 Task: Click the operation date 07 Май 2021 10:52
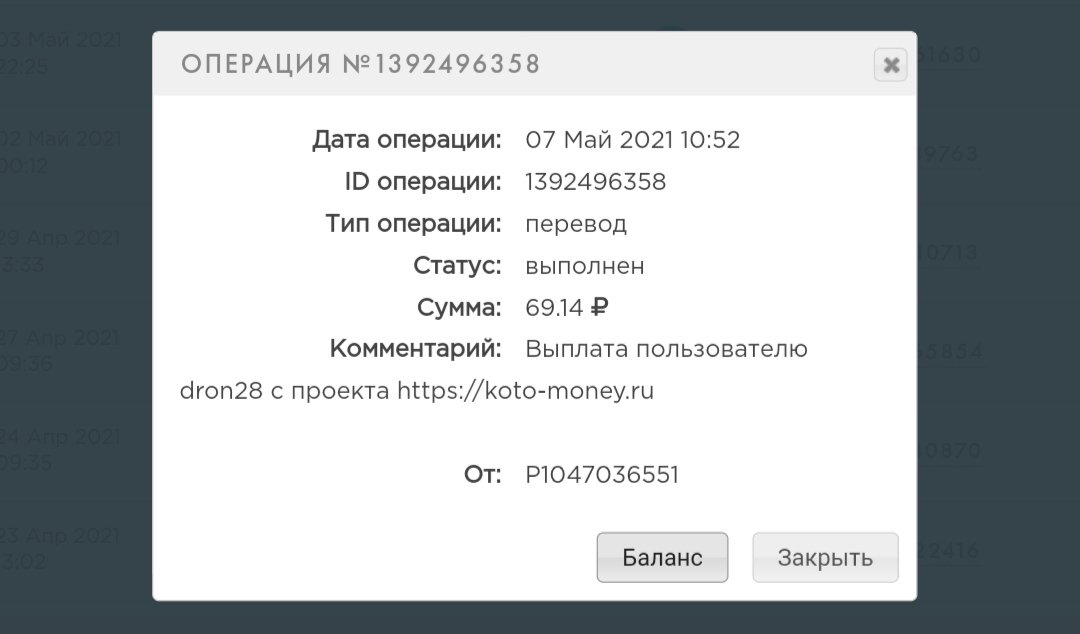[632, 140]
